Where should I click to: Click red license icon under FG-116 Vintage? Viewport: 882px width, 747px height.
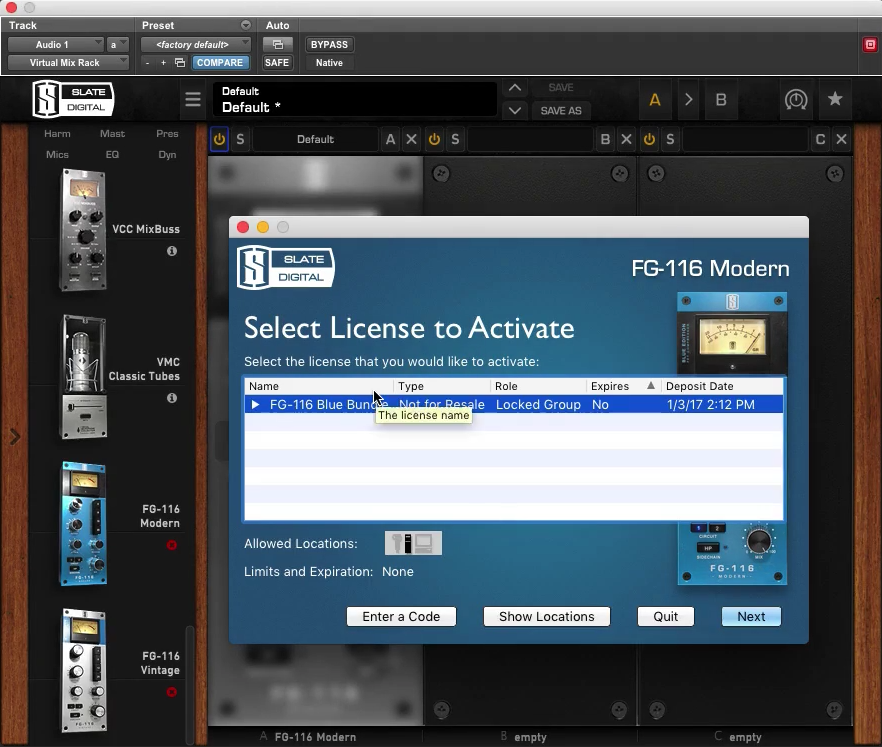(x=172, y=692)
